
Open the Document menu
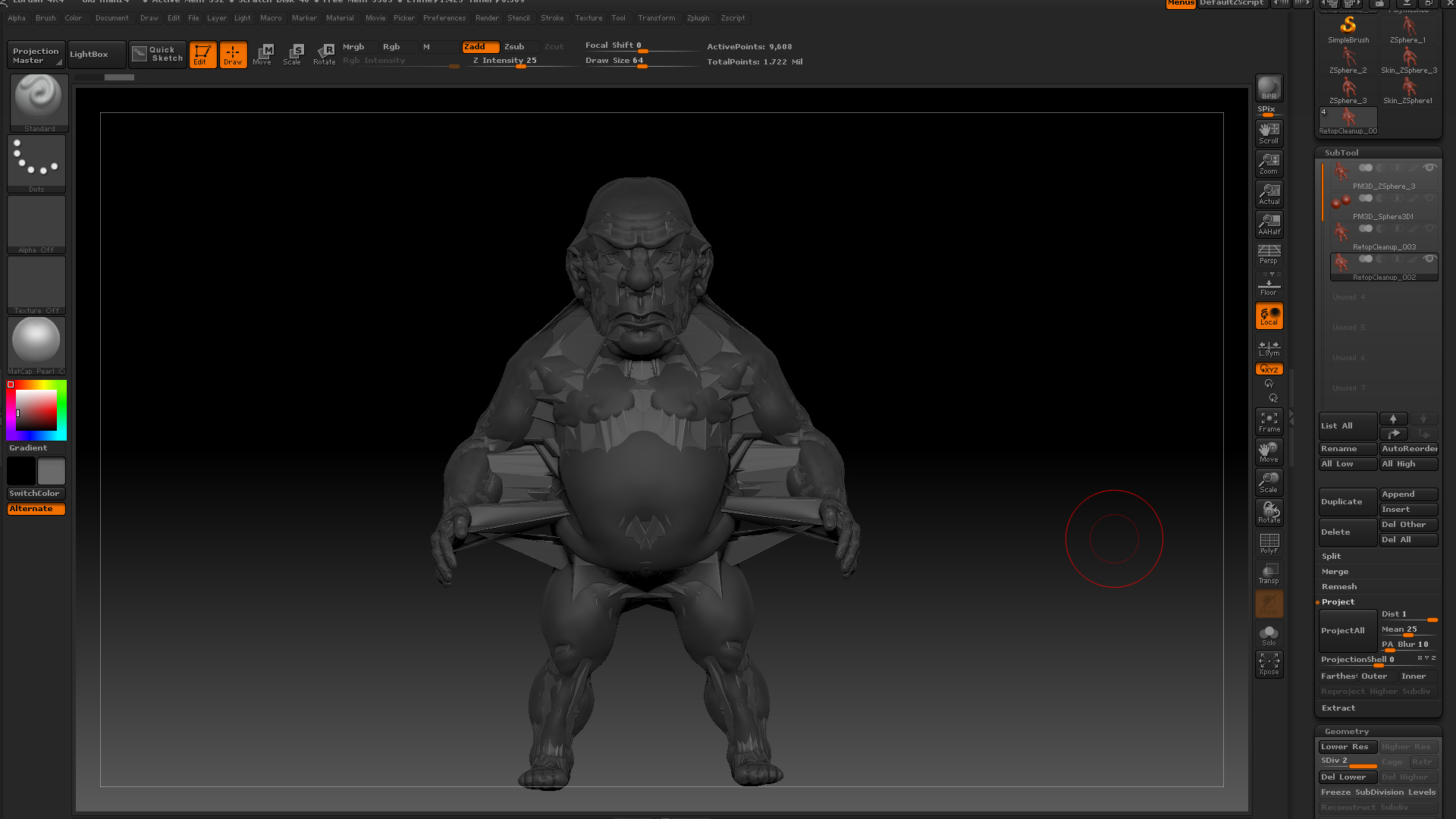[x=111, y=18]
